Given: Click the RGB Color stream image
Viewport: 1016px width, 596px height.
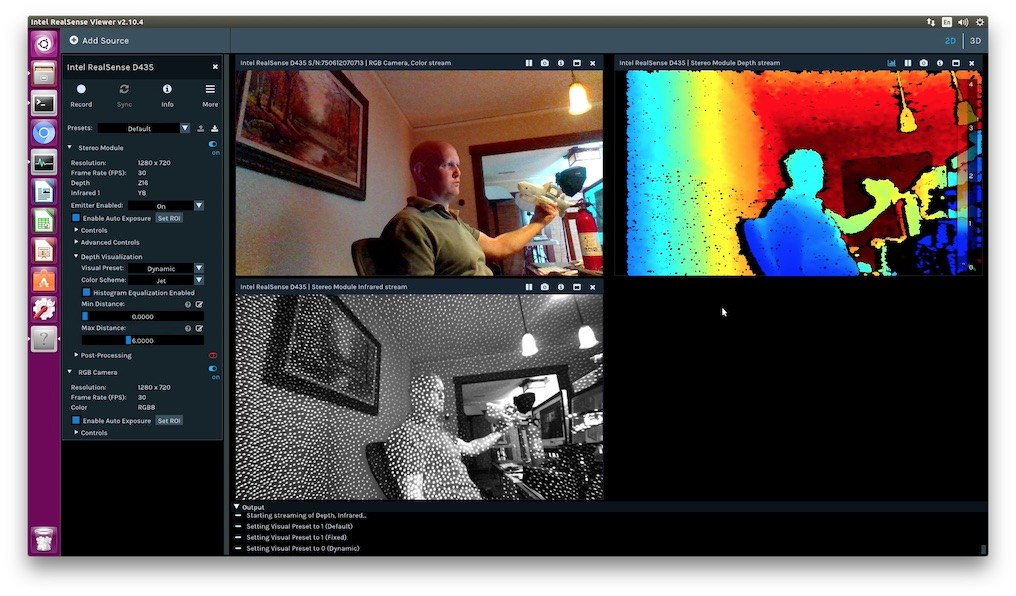Looking at the screenshot, I should 419,173.
